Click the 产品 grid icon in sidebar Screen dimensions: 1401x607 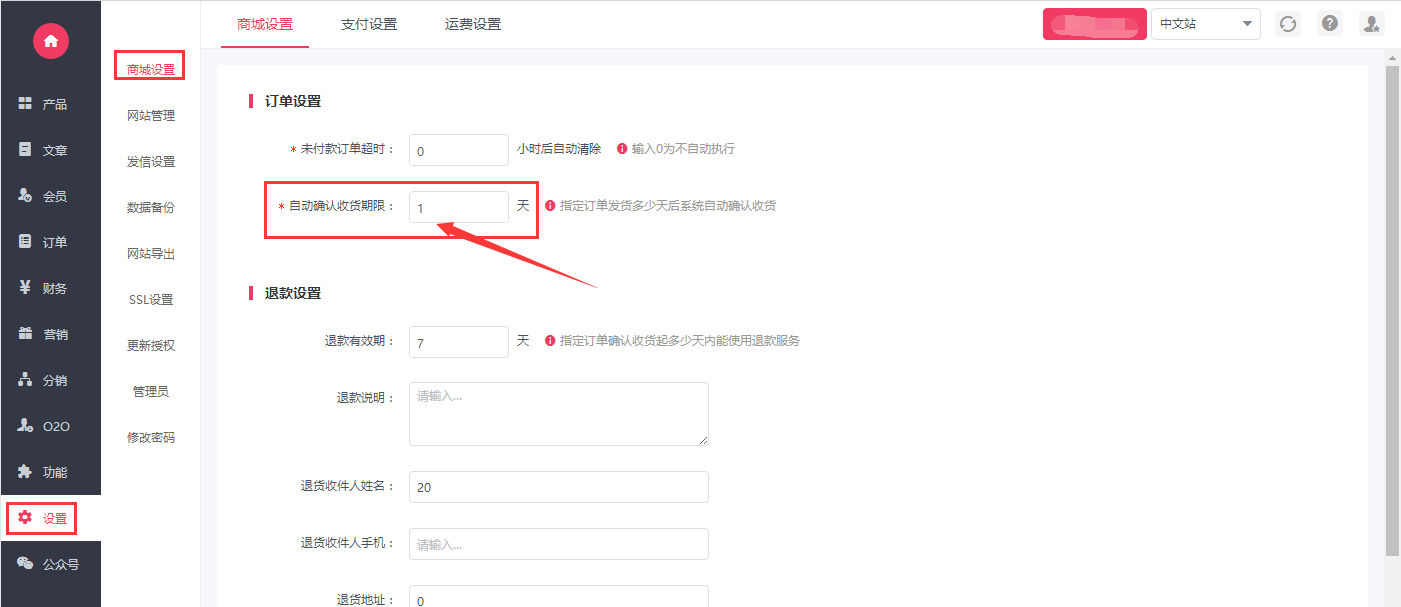click(x=26, y=104)
